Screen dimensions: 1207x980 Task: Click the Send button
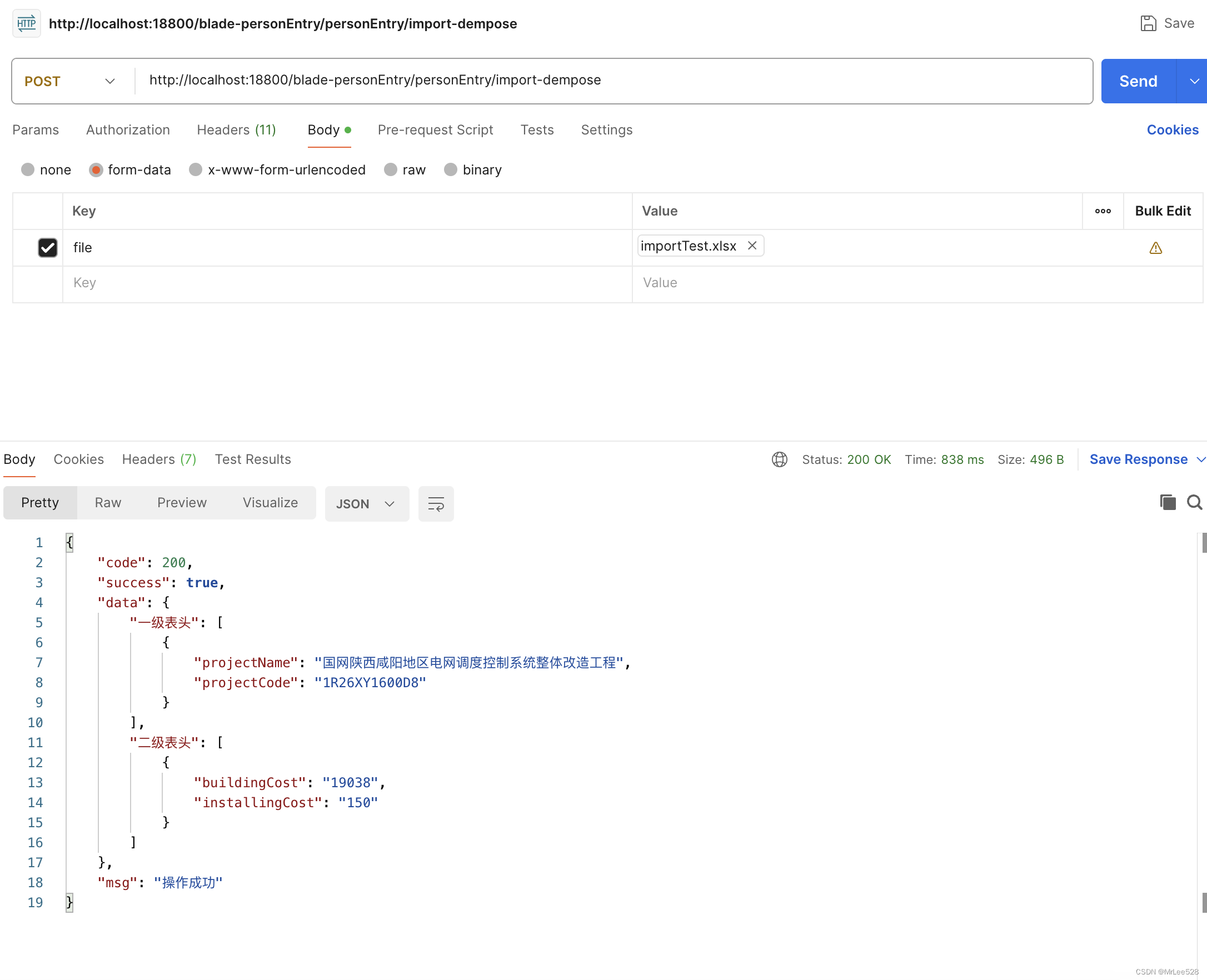[x=1138, y=81]
